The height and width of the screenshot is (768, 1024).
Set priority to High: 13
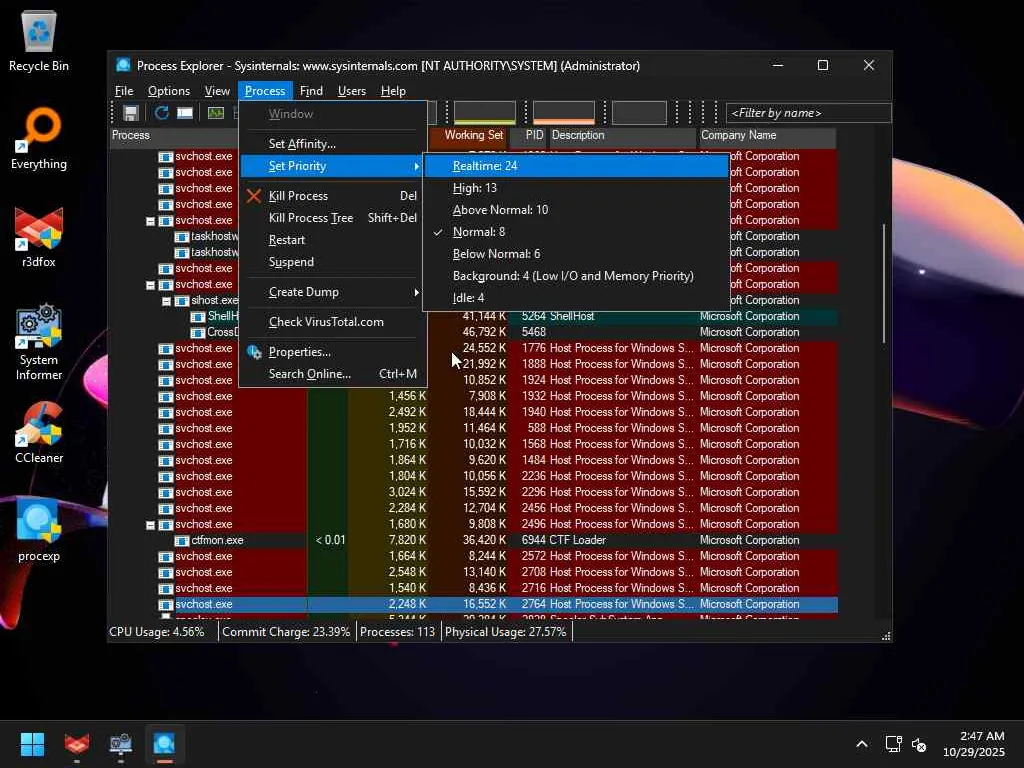pos(576,188)
